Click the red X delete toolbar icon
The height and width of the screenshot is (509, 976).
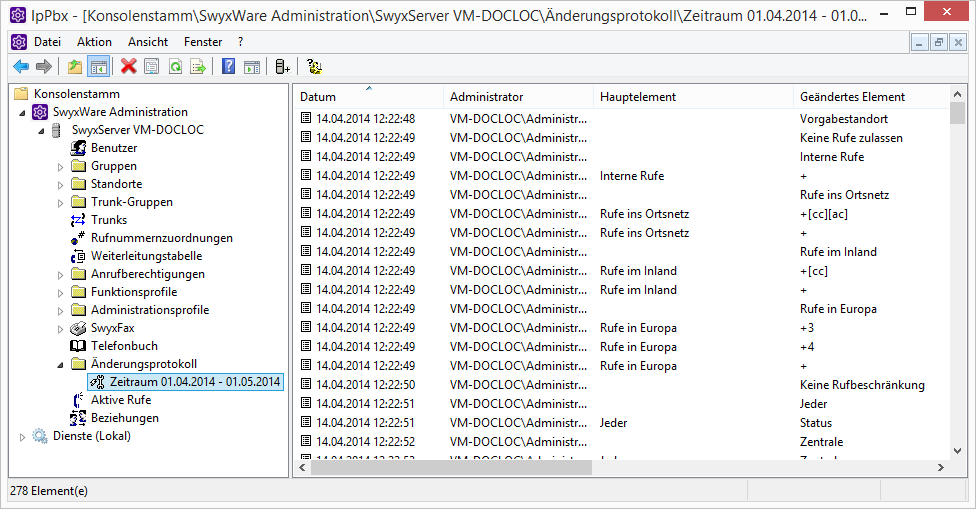(x=128, y=67)
